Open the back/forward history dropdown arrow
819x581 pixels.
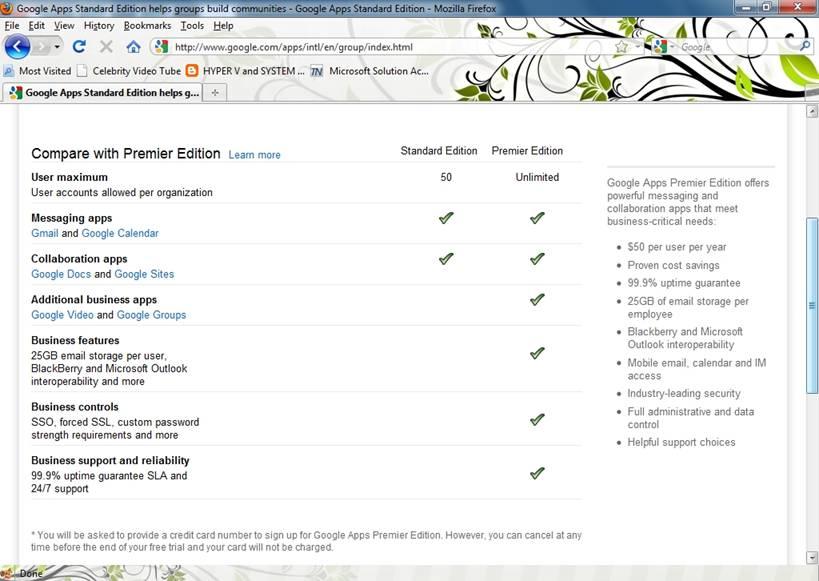pyautogui.click(x=57, y=47)
